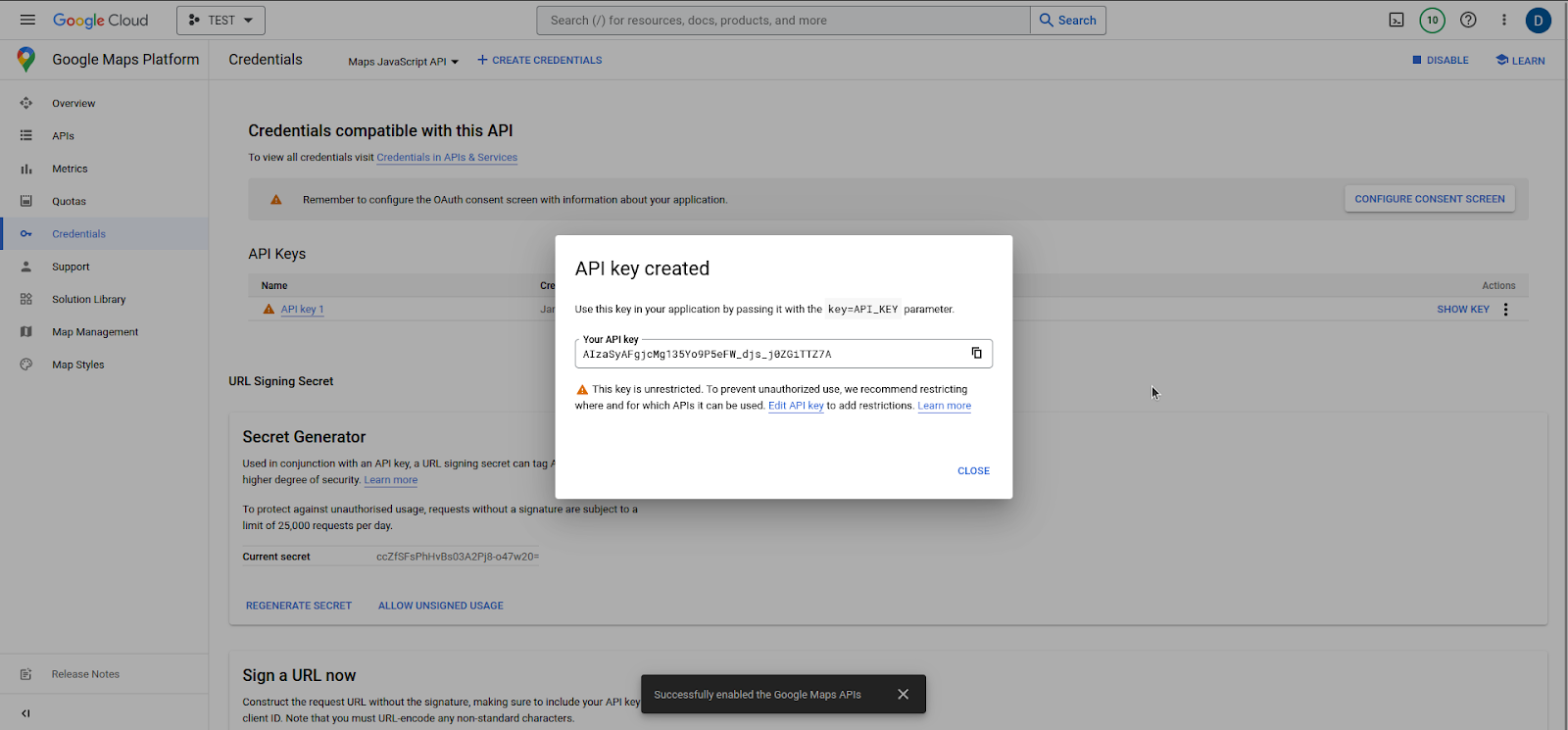This screenshot has height=730, width=1568.
Task: Activate Cloud Shell terminal icon
Action: 1396,20
